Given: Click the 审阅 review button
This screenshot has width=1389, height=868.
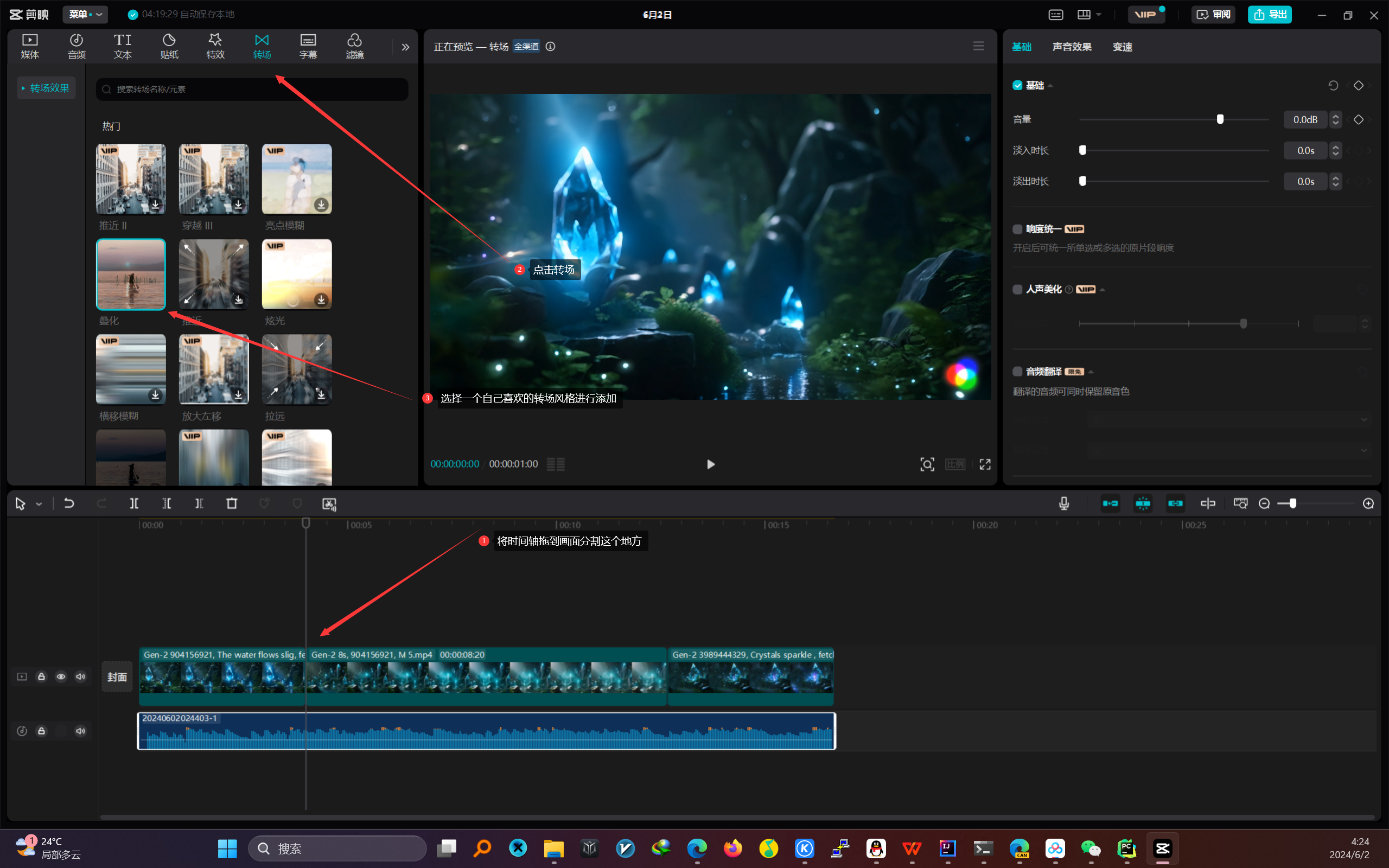Looking at the screenshot, I should point(1213,14).
